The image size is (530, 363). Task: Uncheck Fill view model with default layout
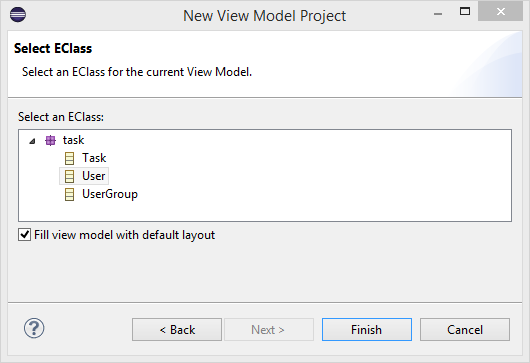tap(24, 235)
